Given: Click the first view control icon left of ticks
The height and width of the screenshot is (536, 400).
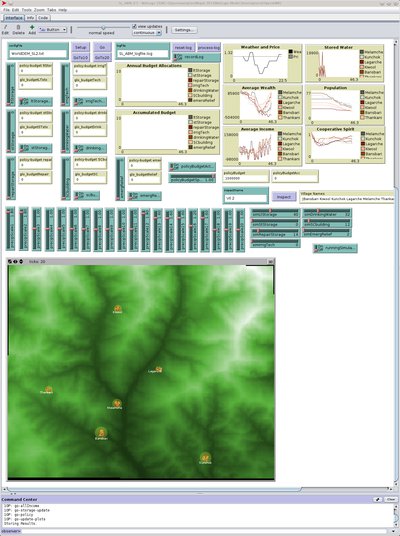Looking at the screenshot, I should click(10, 262).
